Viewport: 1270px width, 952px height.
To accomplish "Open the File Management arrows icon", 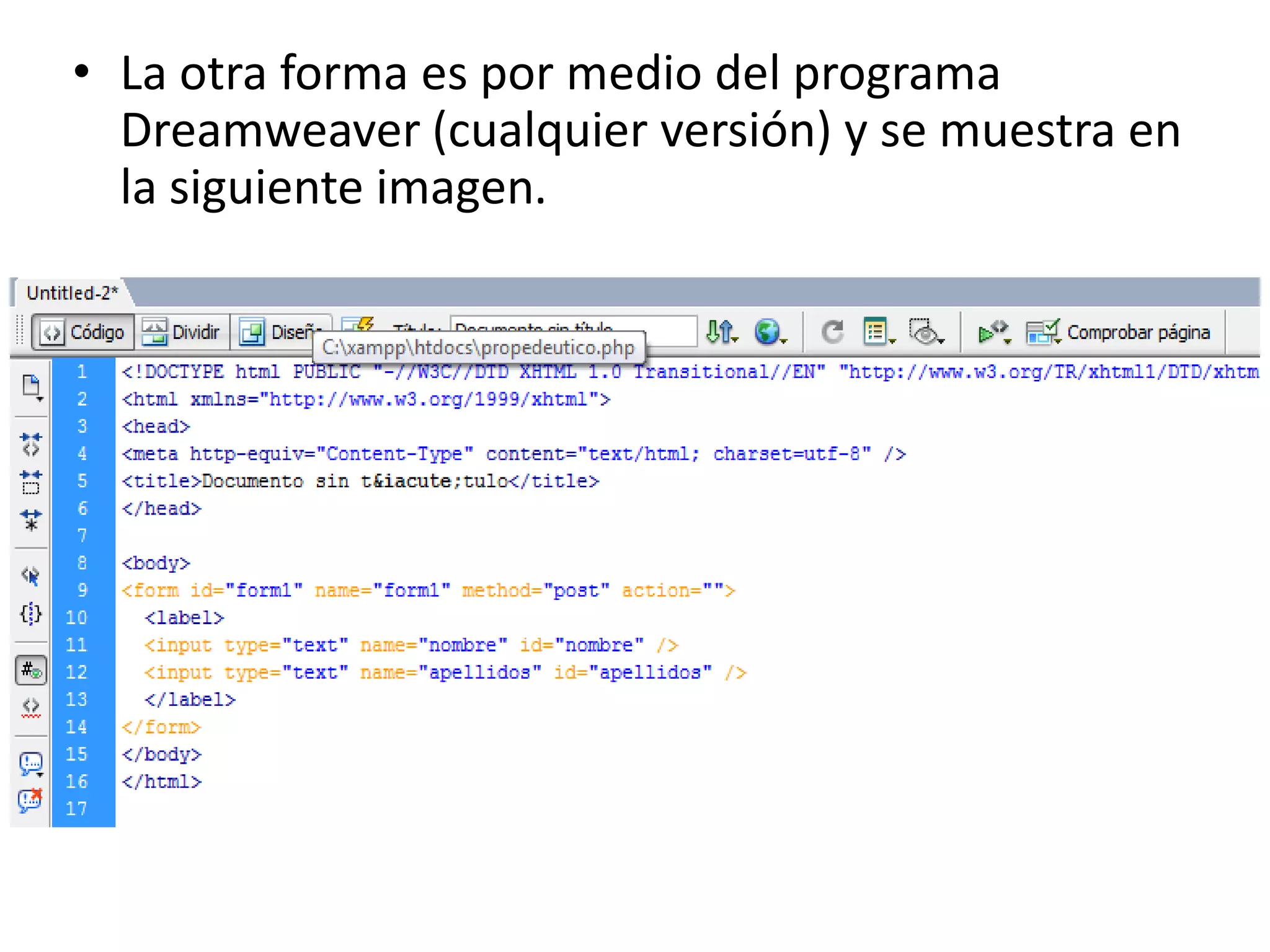I will (x=722, y=332).
